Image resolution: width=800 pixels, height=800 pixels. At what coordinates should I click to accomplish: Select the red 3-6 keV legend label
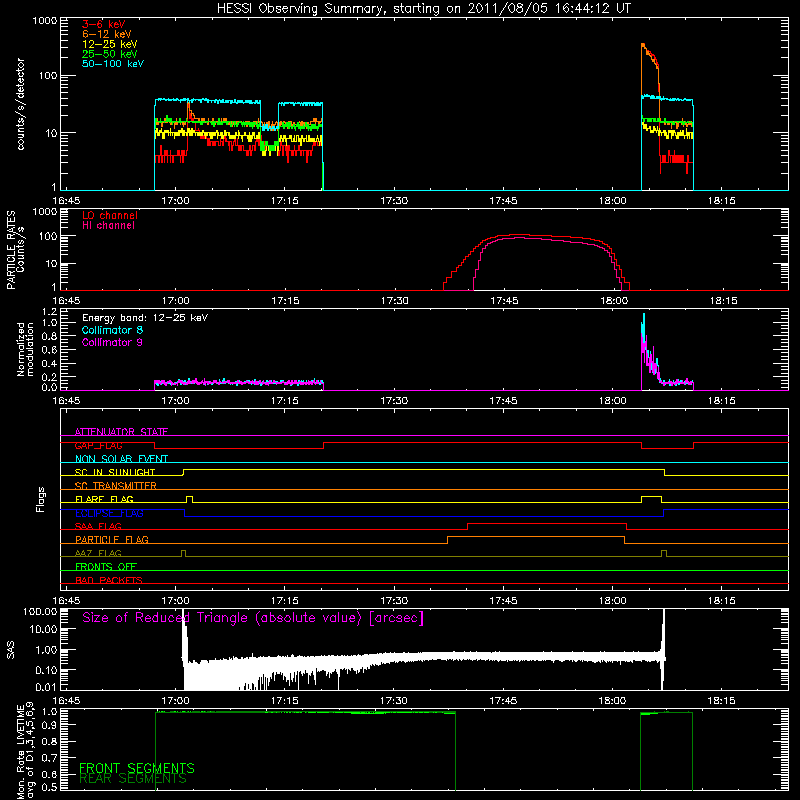(x=104, y=24)
